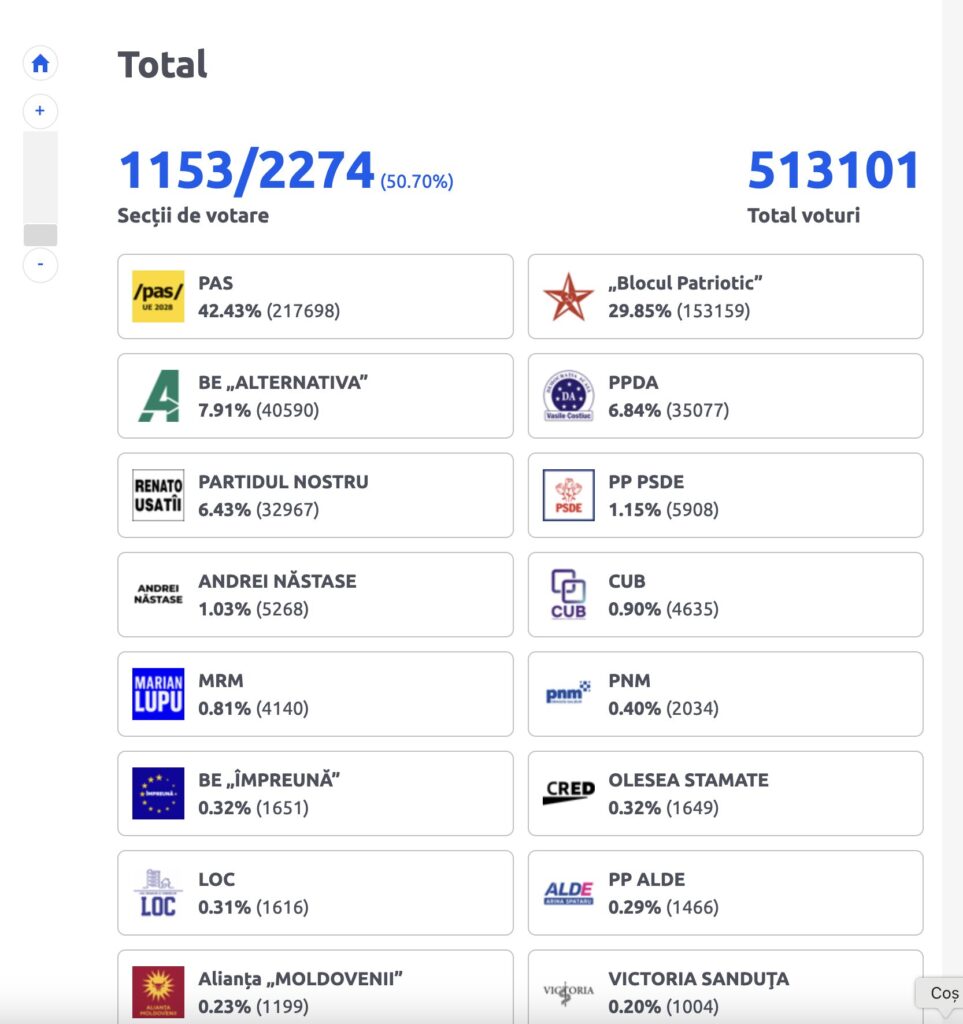Screen dimensions: 963x1024
Task: Select the PARTIDUL NOSTRU party name
Action: [x=283, y=481]
